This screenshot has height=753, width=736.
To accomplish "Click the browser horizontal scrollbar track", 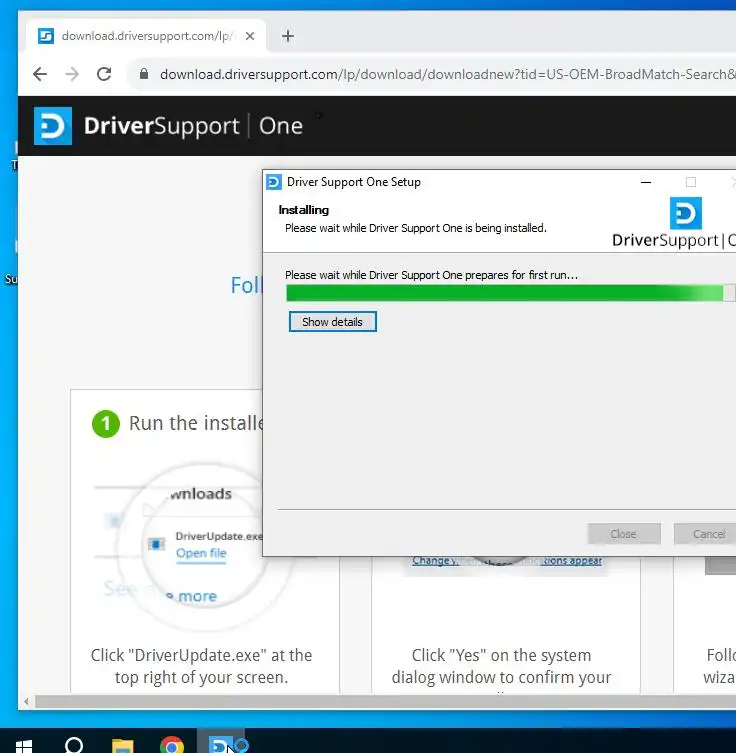I will (x=386, y=702).
